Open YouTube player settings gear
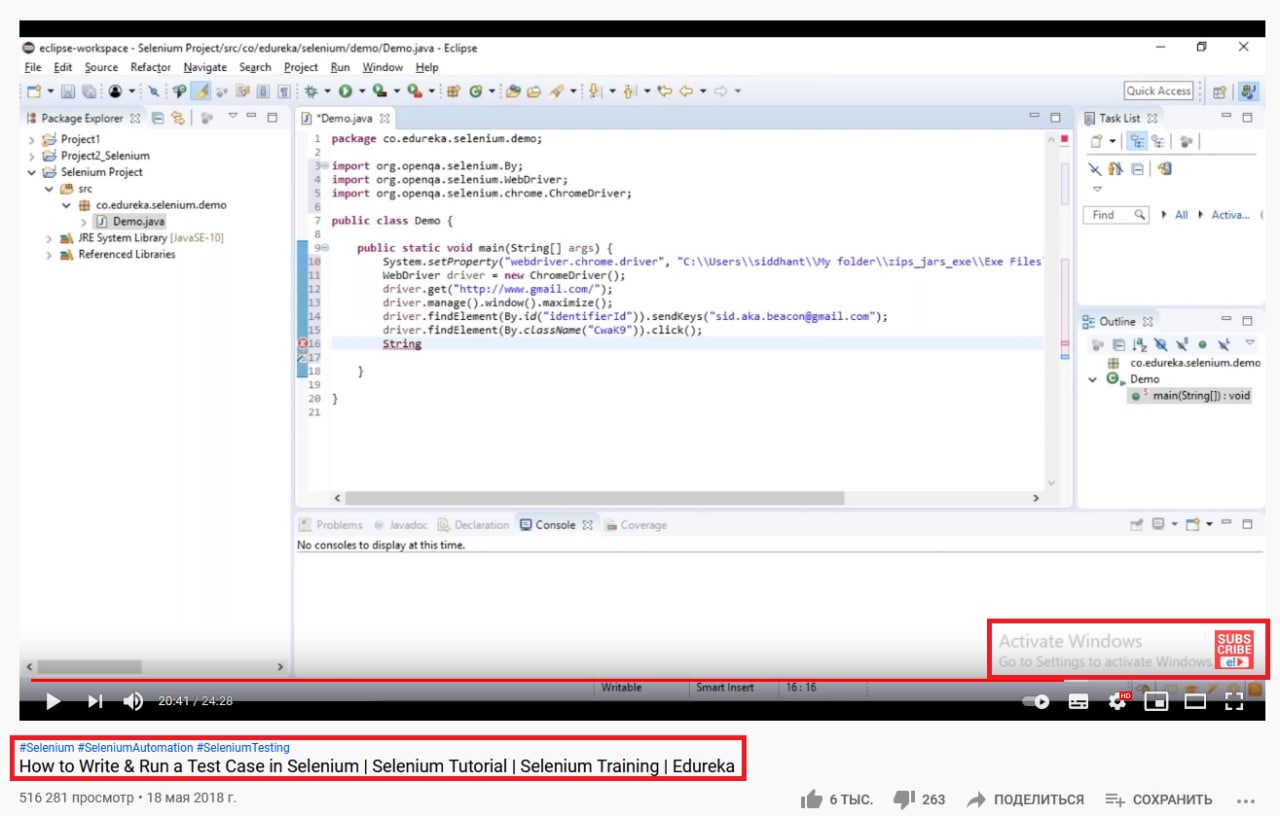 tap(1117, 701)
